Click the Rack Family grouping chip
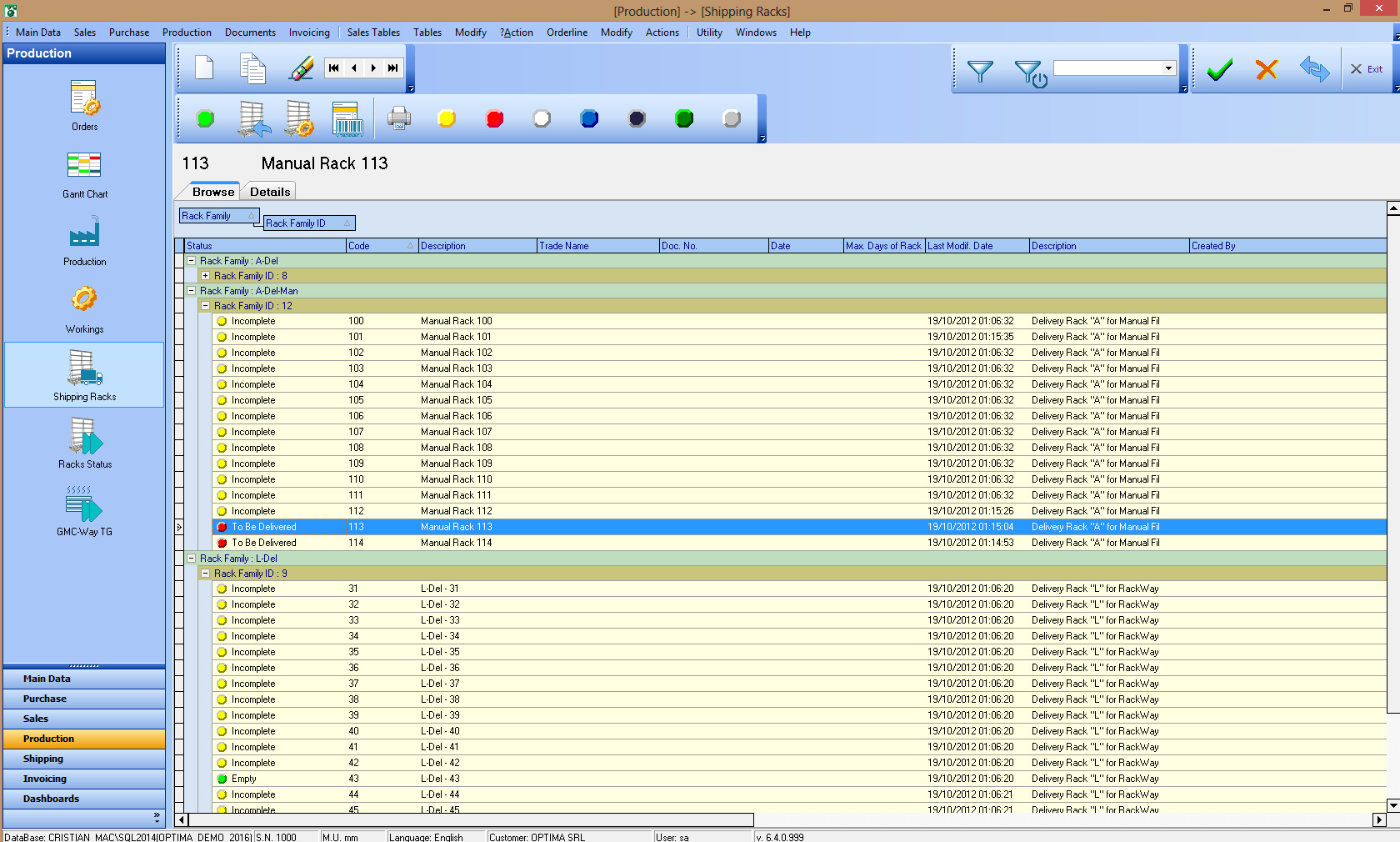 [x=218, y=216]
